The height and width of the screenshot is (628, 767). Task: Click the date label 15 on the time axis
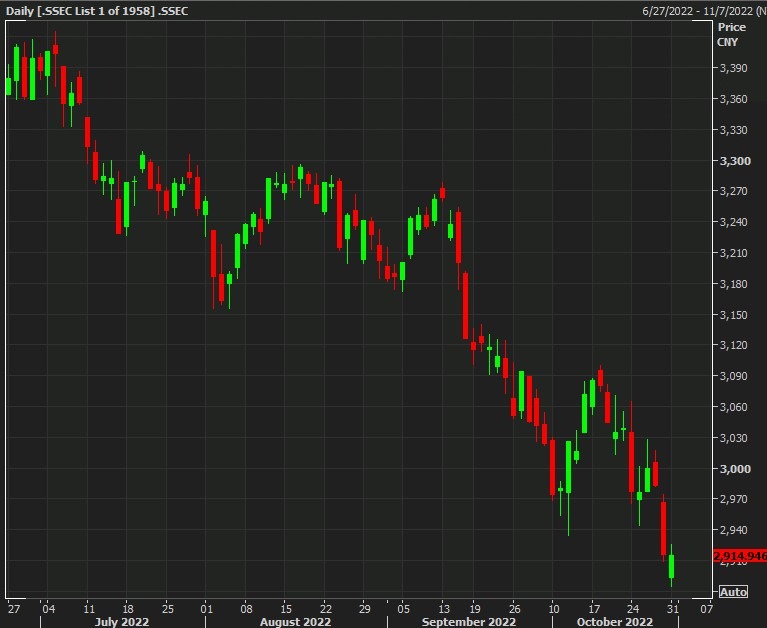point(286,609)
